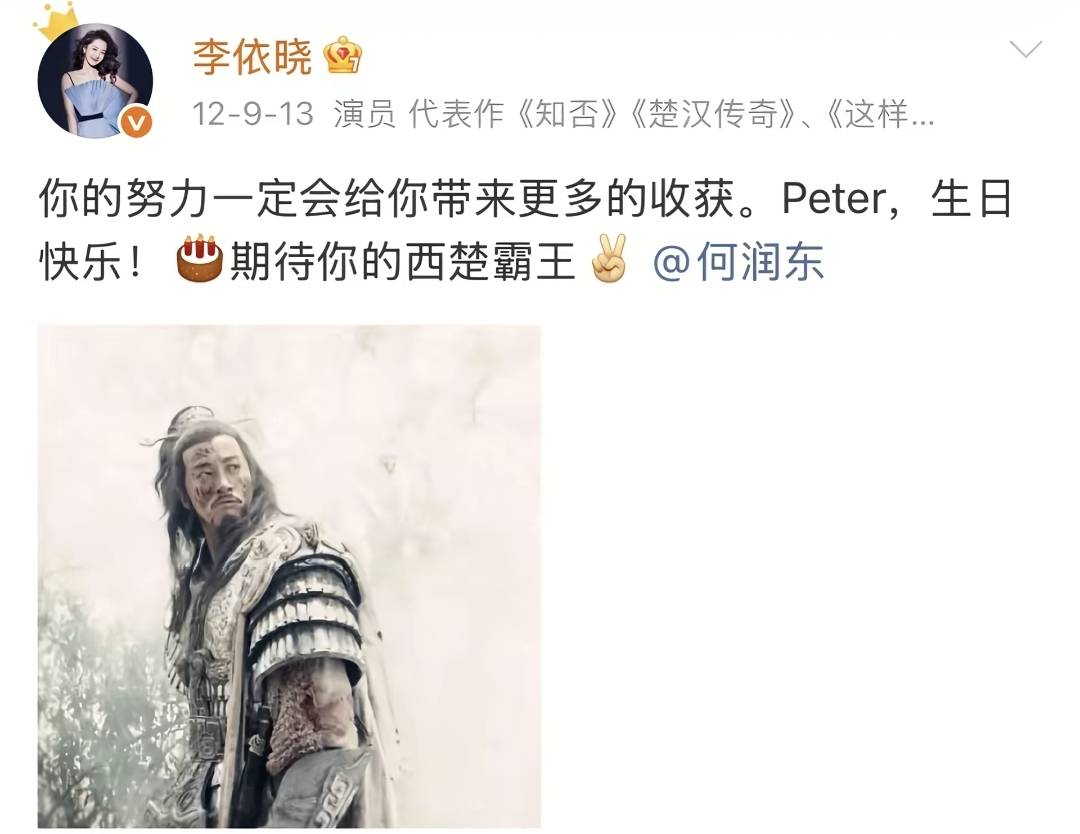Click the membership crown icon beside username
1080x834 pixels.
[342, 56]
